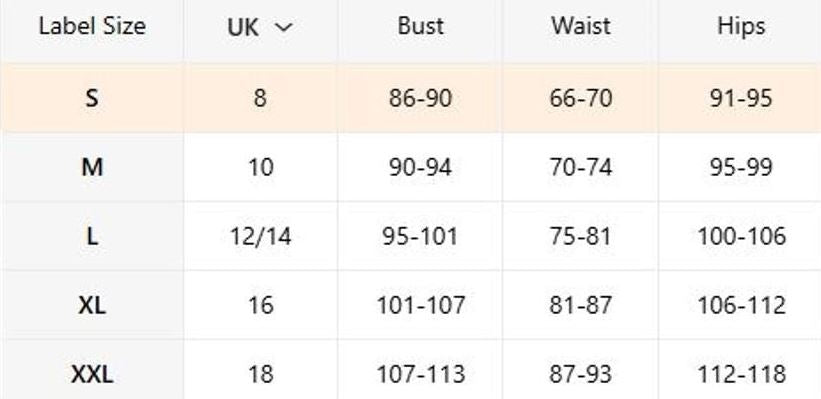Click the UK size 8 cell

click(260, 98)
